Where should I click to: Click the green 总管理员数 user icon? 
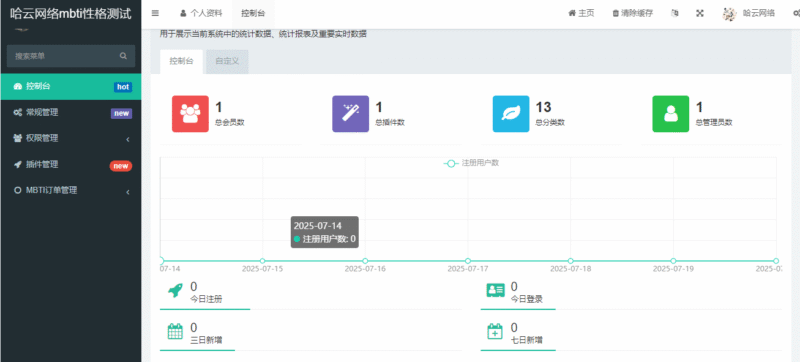[671, 114]
